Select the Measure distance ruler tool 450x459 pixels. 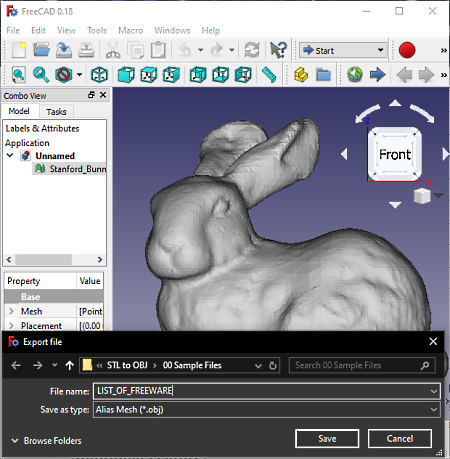coord(269,75)
